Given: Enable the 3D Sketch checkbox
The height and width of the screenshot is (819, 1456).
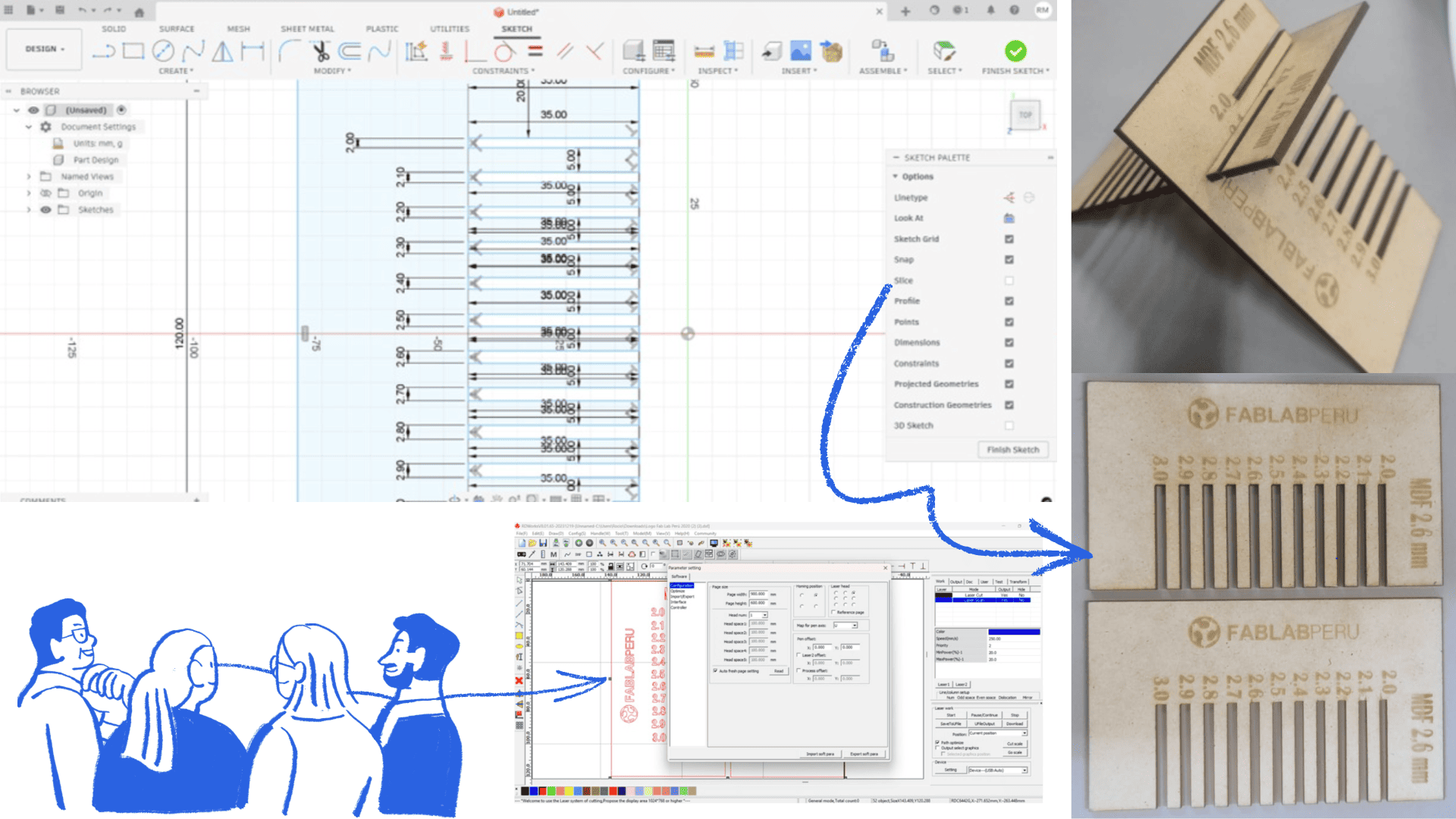Looking at the screenshot, I should 1009,425.
